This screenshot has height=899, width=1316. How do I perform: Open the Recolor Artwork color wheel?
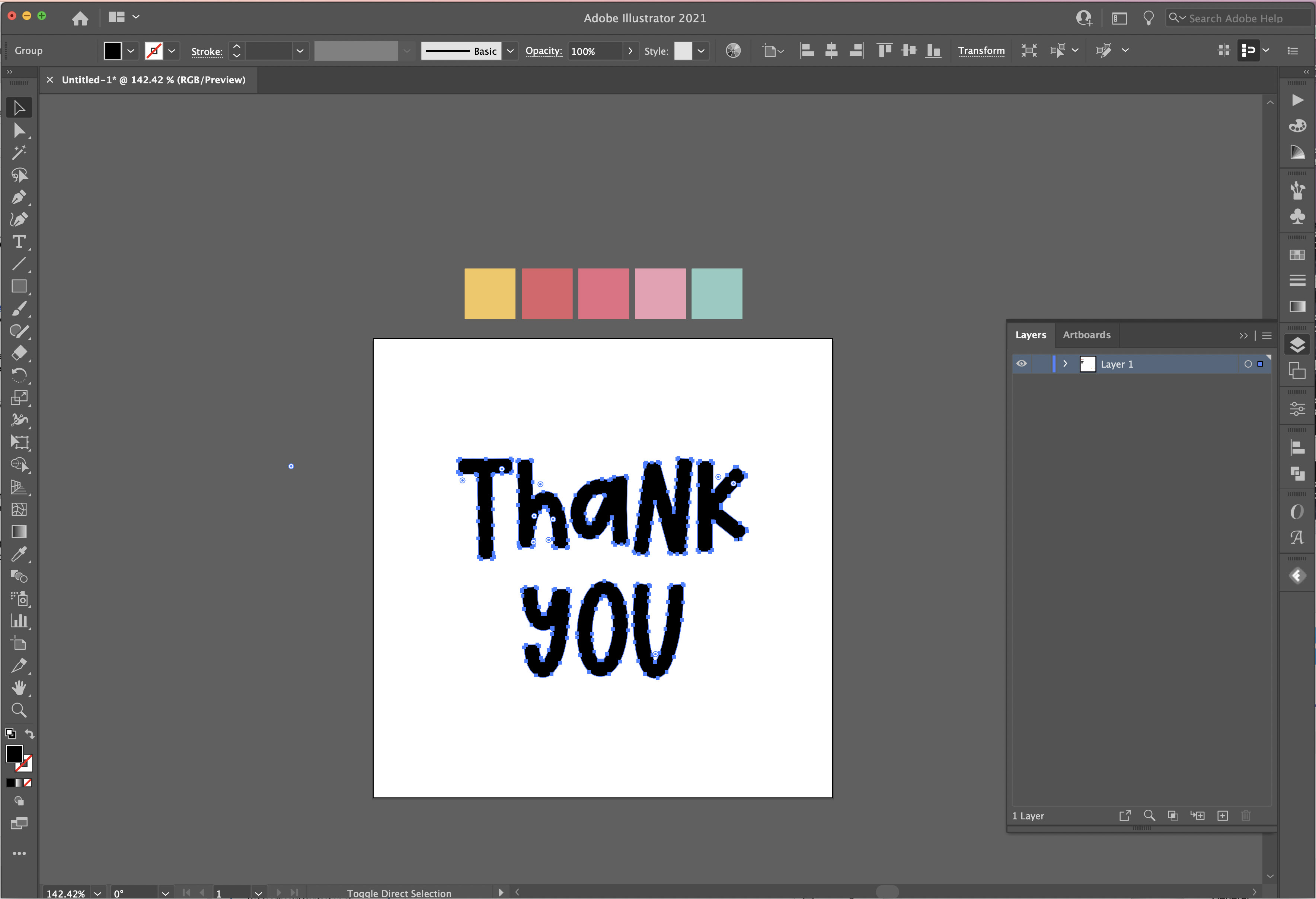click(x=733, y=51)
